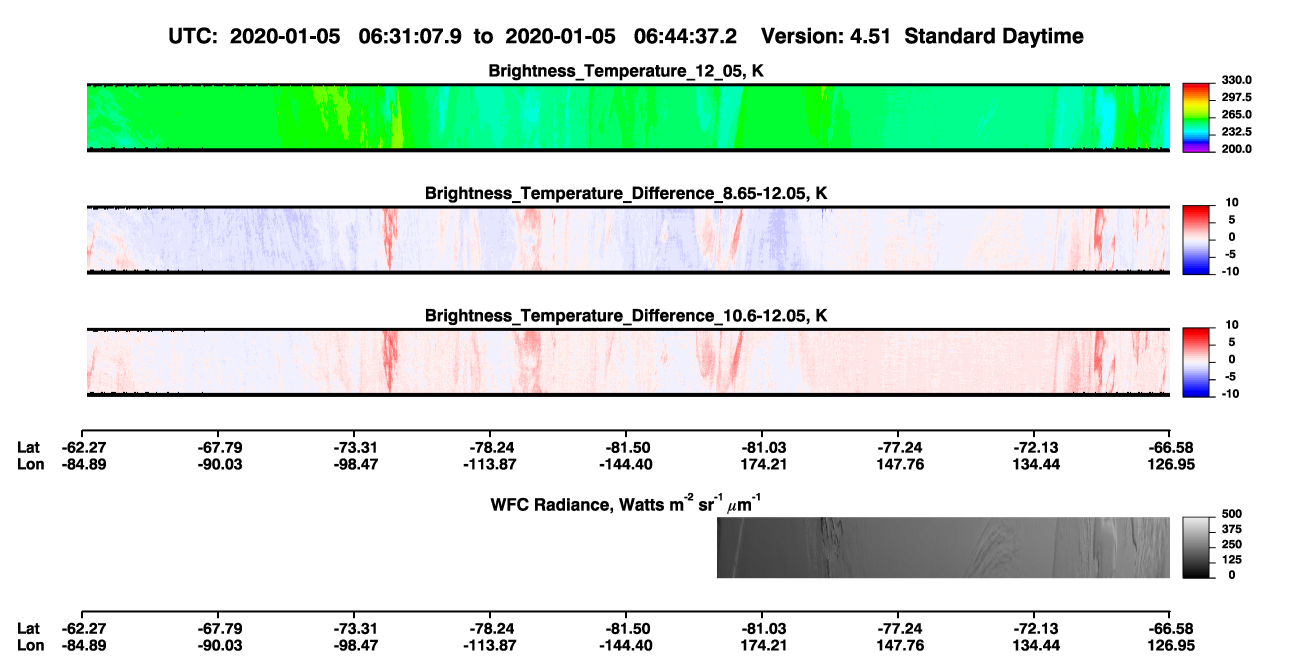The height and width of the screenshot is (667, 1300).
Task: Click the 375 label on the WFC scale
Action: coord(1232,529)
